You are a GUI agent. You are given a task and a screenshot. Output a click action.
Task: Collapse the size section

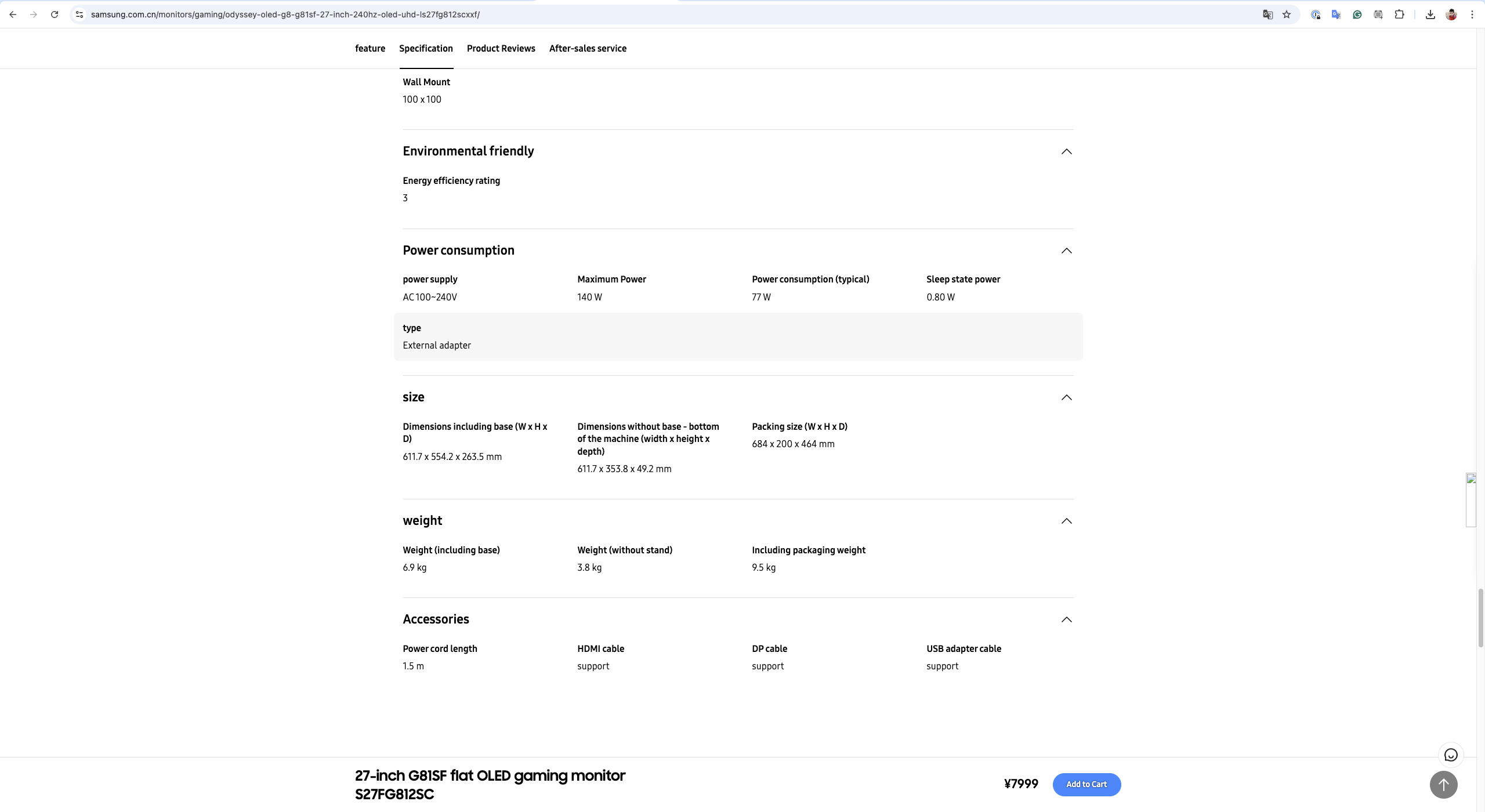coord(1066,398)
